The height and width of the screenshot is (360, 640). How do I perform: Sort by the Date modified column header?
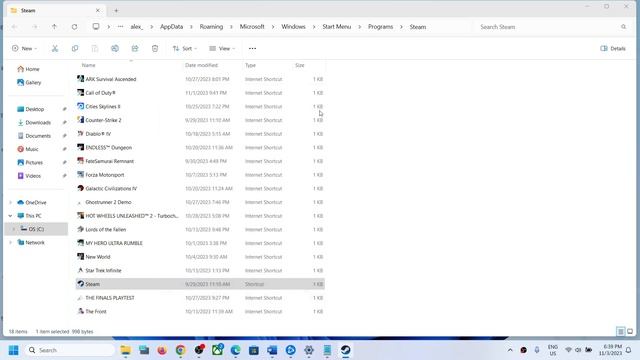201,65
